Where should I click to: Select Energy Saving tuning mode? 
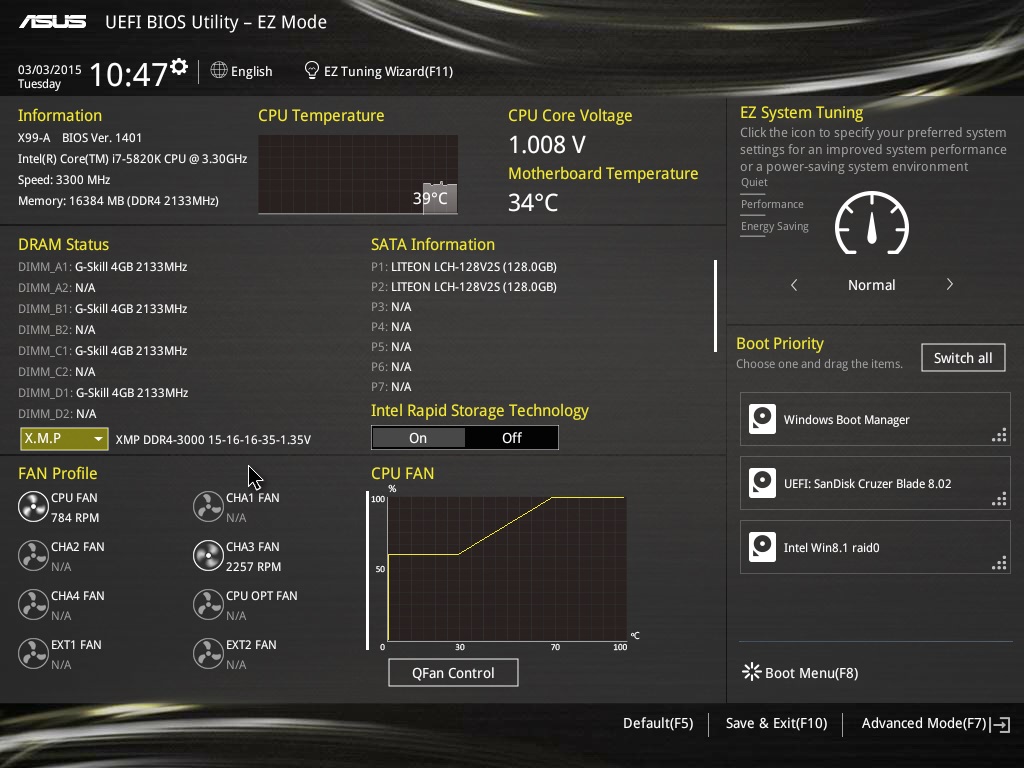pos(775,227)
